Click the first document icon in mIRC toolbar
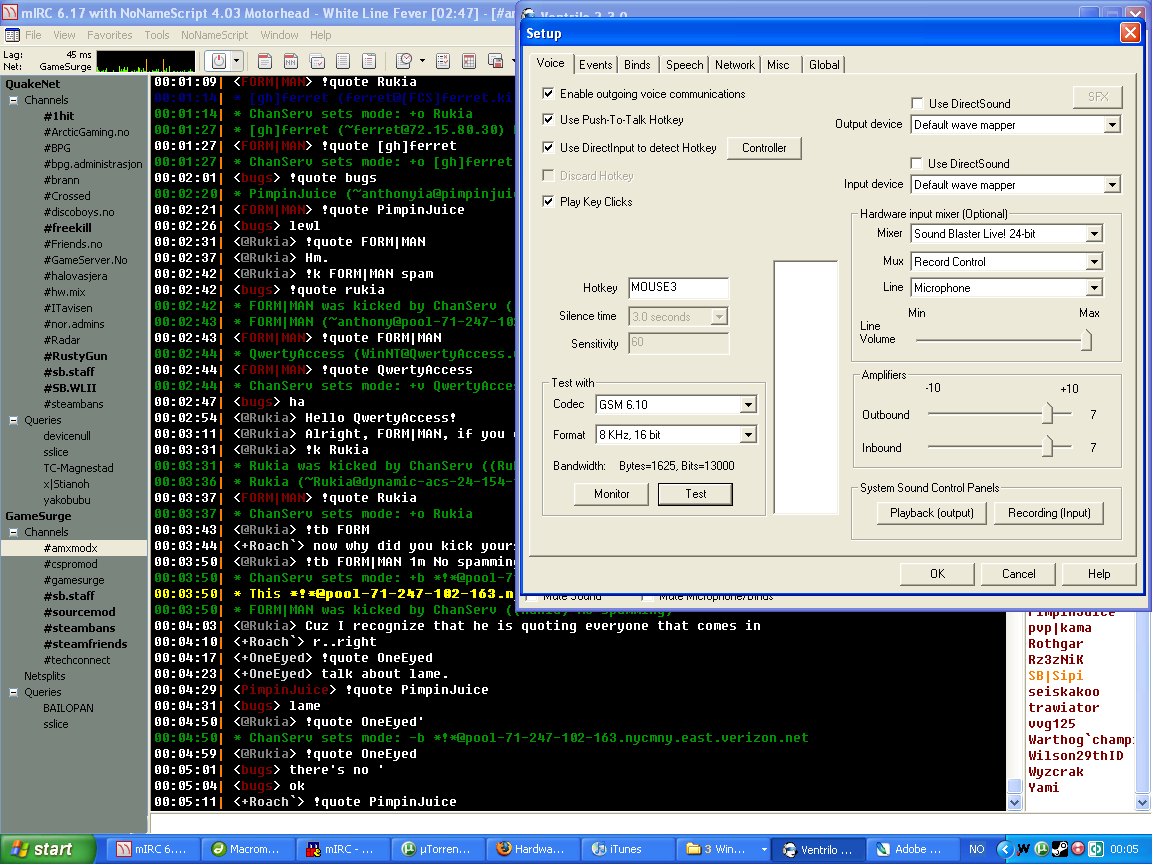Screen dimensions: 1152x864 (x=265, y=61)
